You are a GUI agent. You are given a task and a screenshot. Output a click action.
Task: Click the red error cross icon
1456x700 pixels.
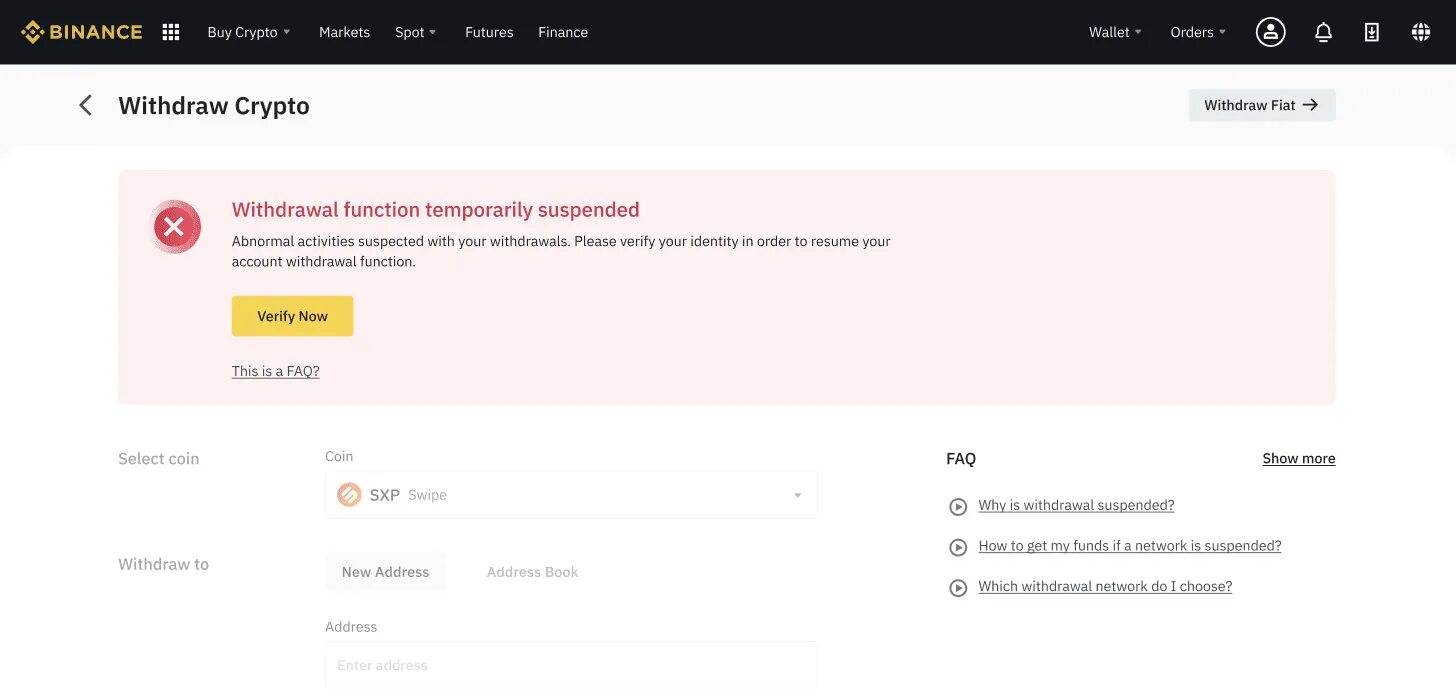(174, 227)
